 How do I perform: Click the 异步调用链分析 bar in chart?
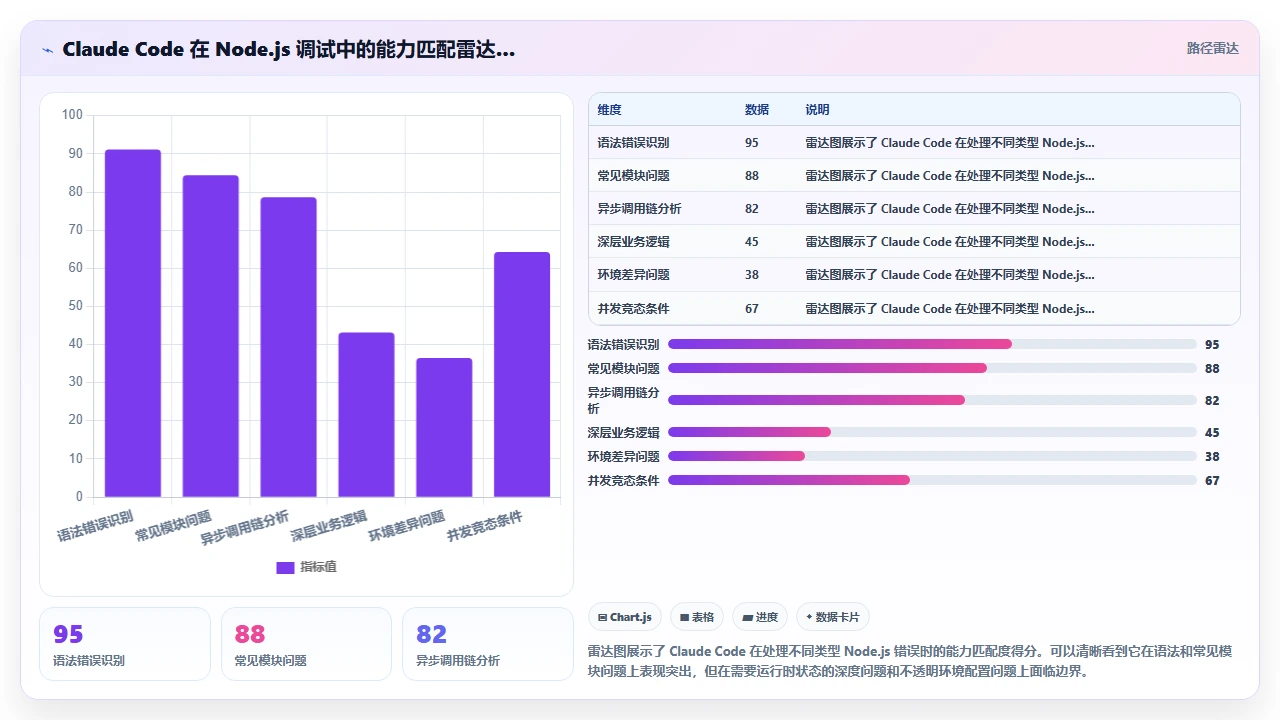[x=288, y=347]
